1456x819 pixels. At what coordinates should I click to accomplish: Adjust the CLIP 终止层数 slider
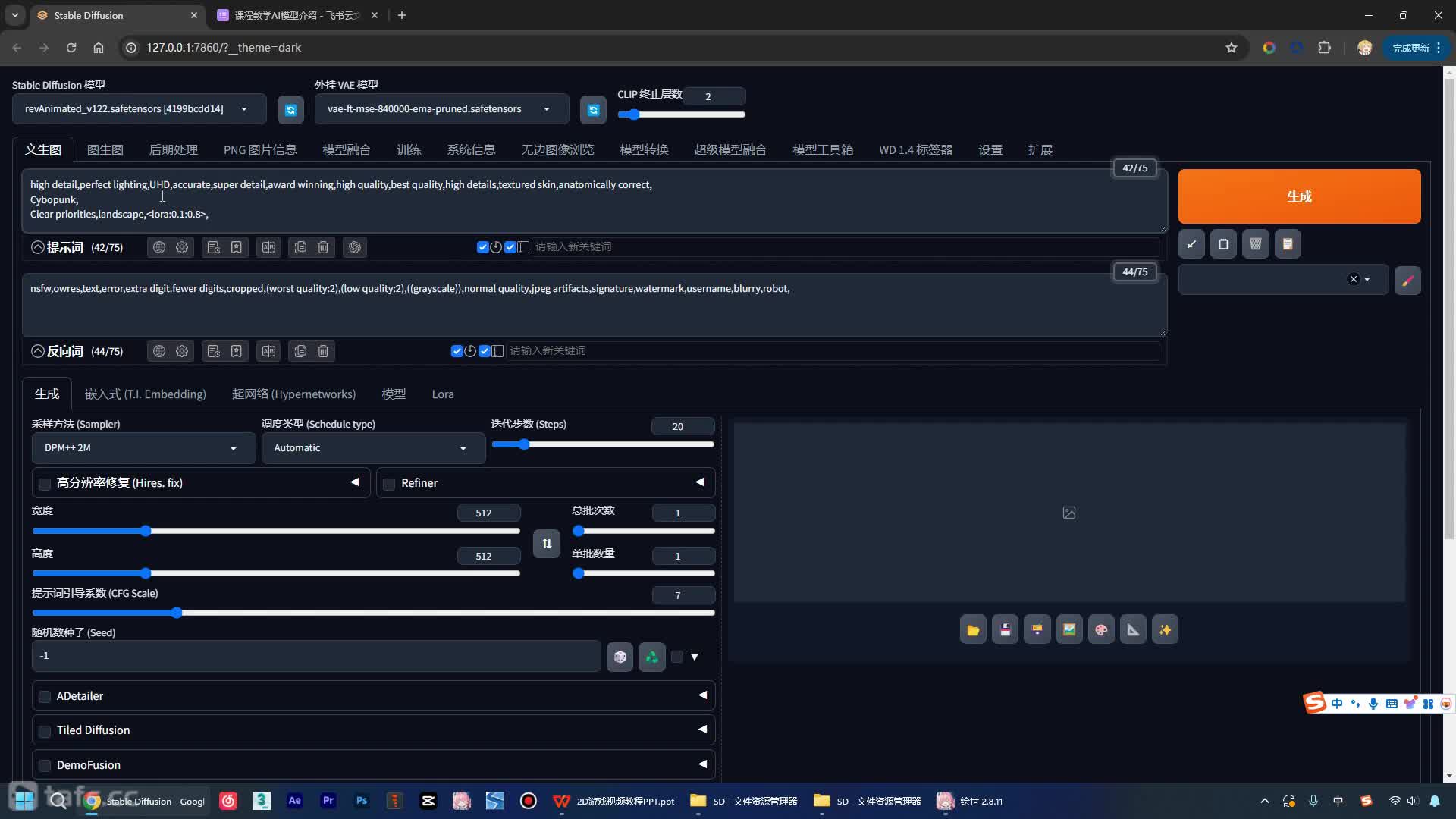point(681,115)
